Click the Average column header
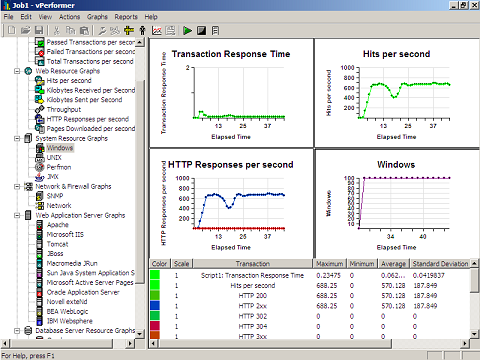 pyautogui.click(x=393, y=264)
